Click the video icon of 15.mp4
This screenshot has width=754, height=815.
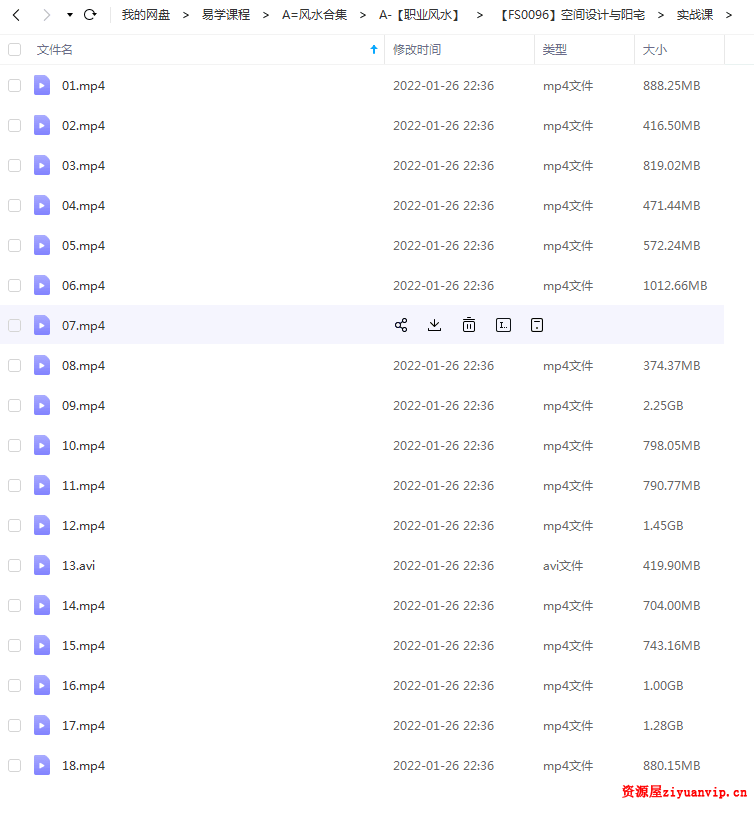pyautogui.click(x=42, y=646)
